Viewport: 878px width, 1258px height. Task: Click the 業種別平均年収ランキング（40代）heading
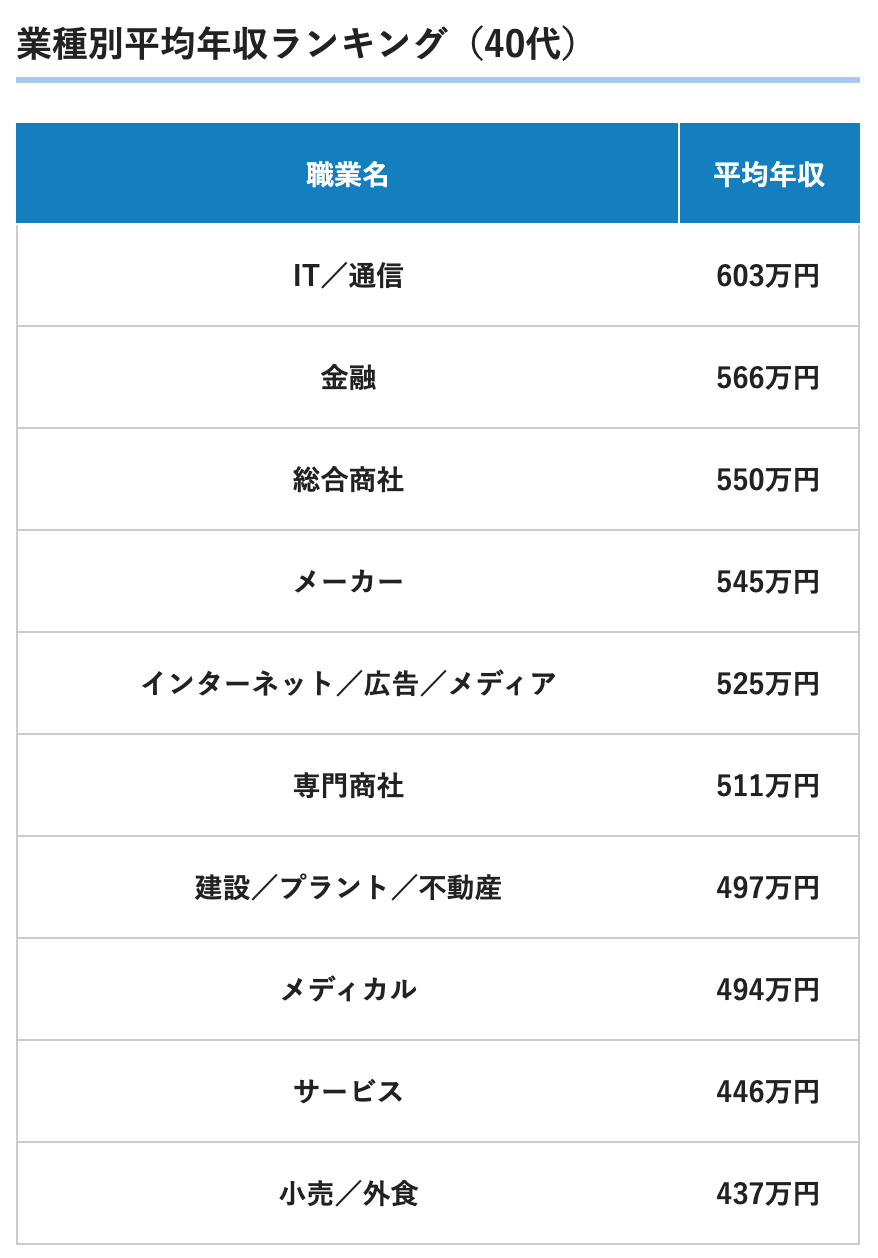click(x=297, y=45)
